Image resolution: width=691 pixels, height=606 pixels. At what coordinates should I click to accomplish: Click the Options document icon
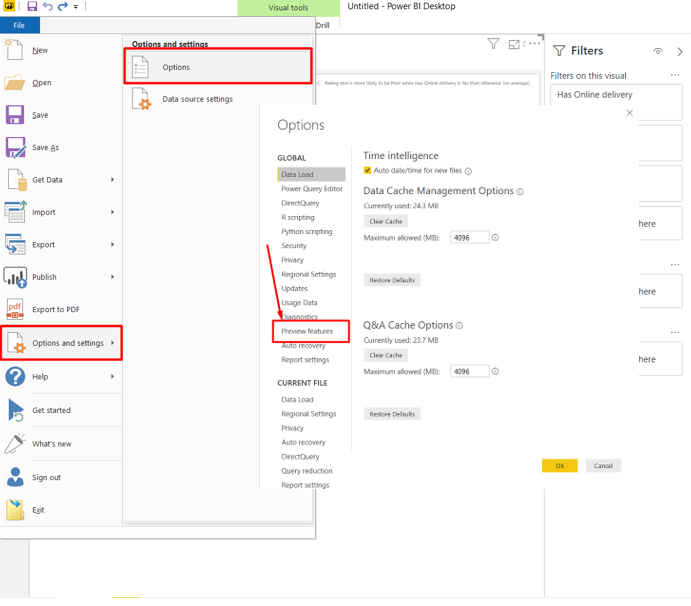coord(141,67)
